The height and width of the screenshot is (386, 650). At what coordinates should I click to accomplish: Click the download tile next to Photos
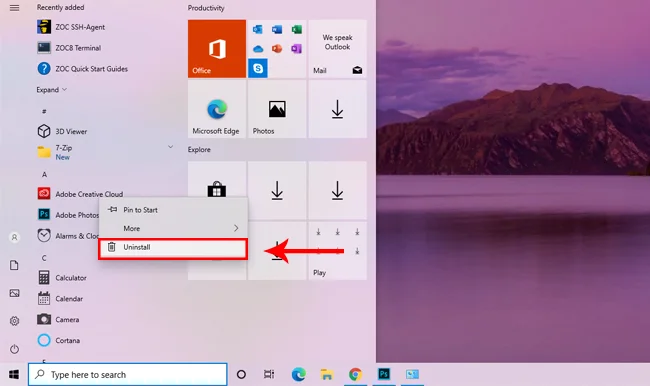(x=337, y=109)
